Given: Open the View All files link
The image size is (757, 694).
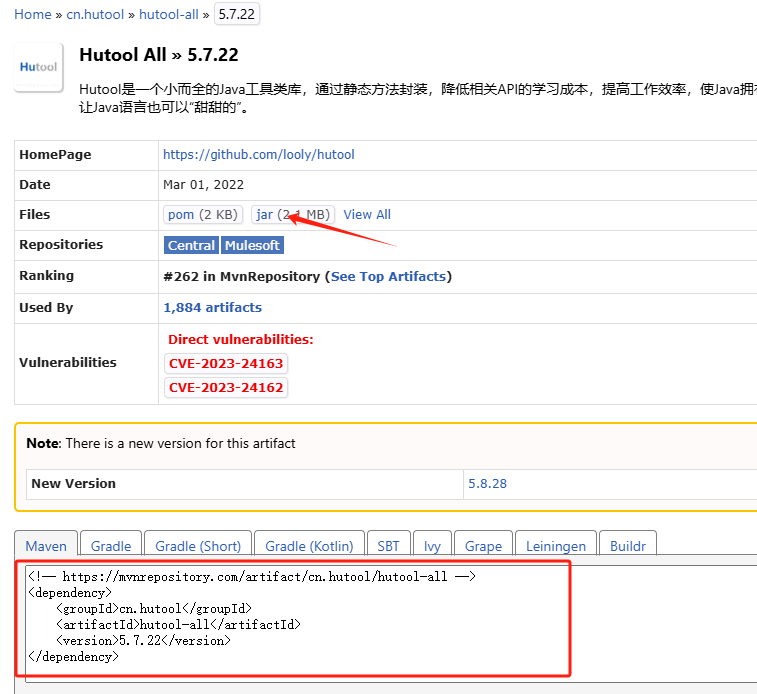Looking at the screenshot, I should (x=367, y=215).
